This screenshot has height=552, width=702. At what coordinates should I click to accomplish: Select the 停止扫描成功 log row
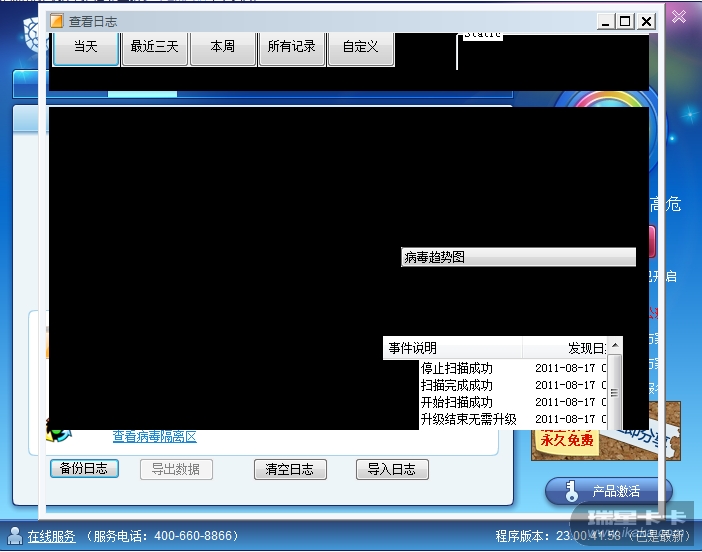tap(513, 368)
